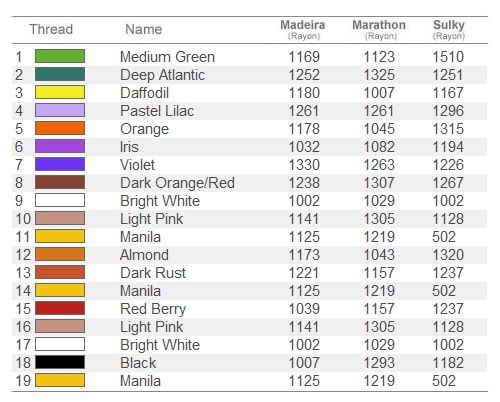Pick the Violet thread swatch

coord(60,164)
